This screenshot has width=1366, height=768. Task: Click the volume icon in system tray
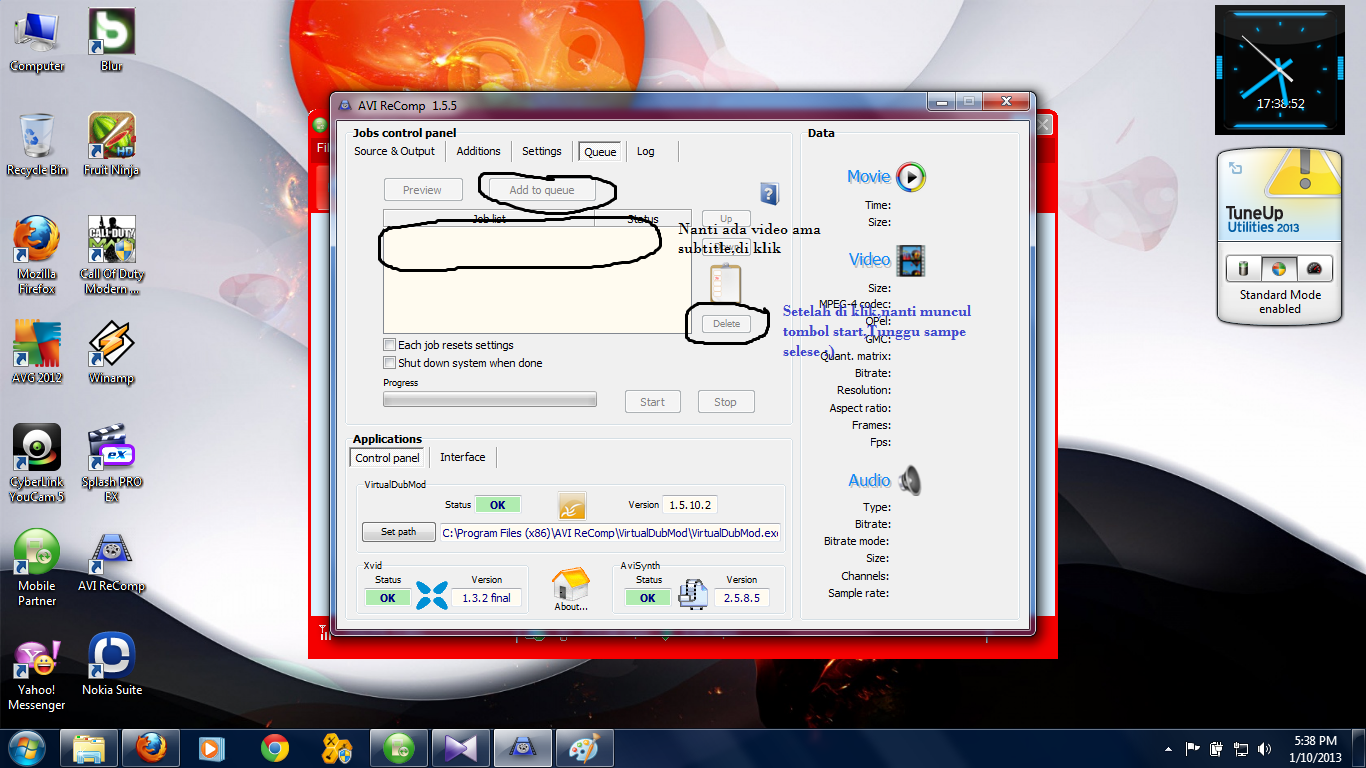[1266, 748]
